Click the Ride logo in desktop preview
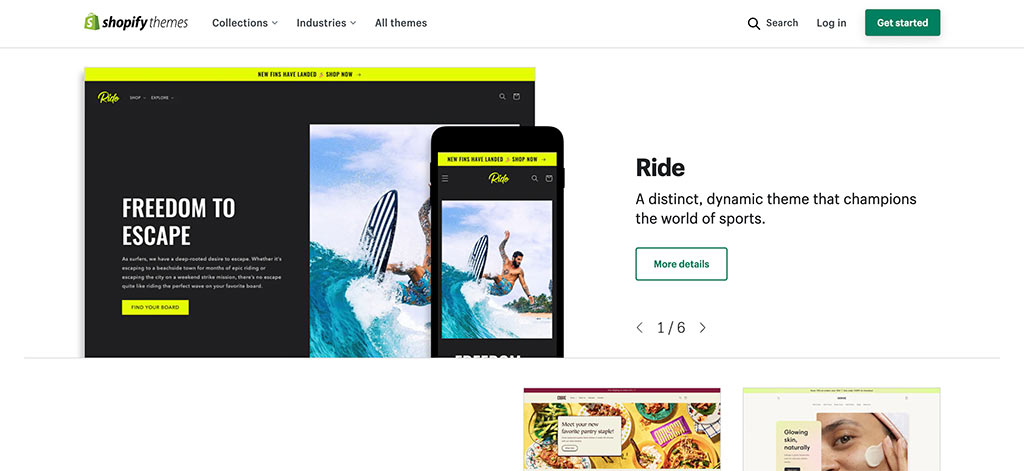 [108, 97]
